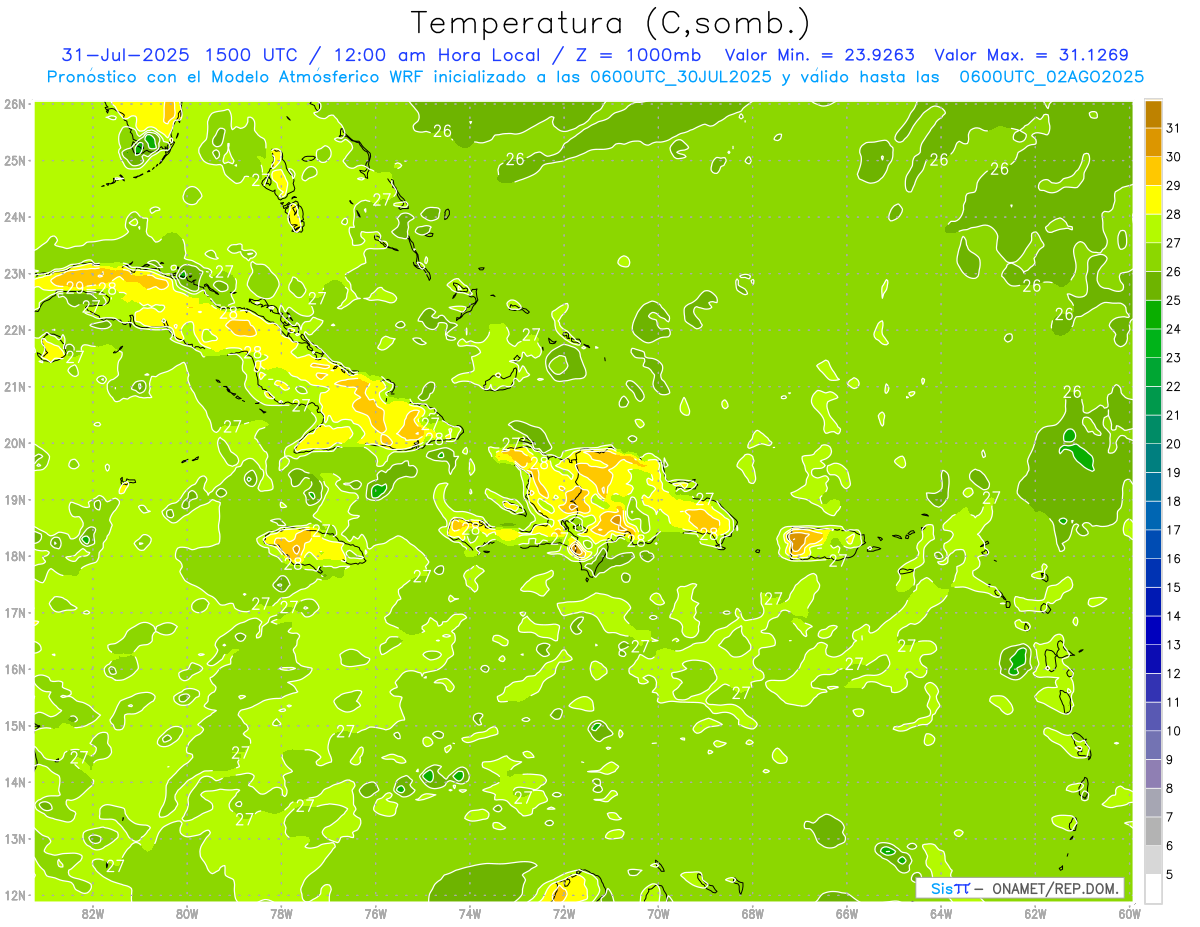Click the color bar legend value 14

(1173, 616)
